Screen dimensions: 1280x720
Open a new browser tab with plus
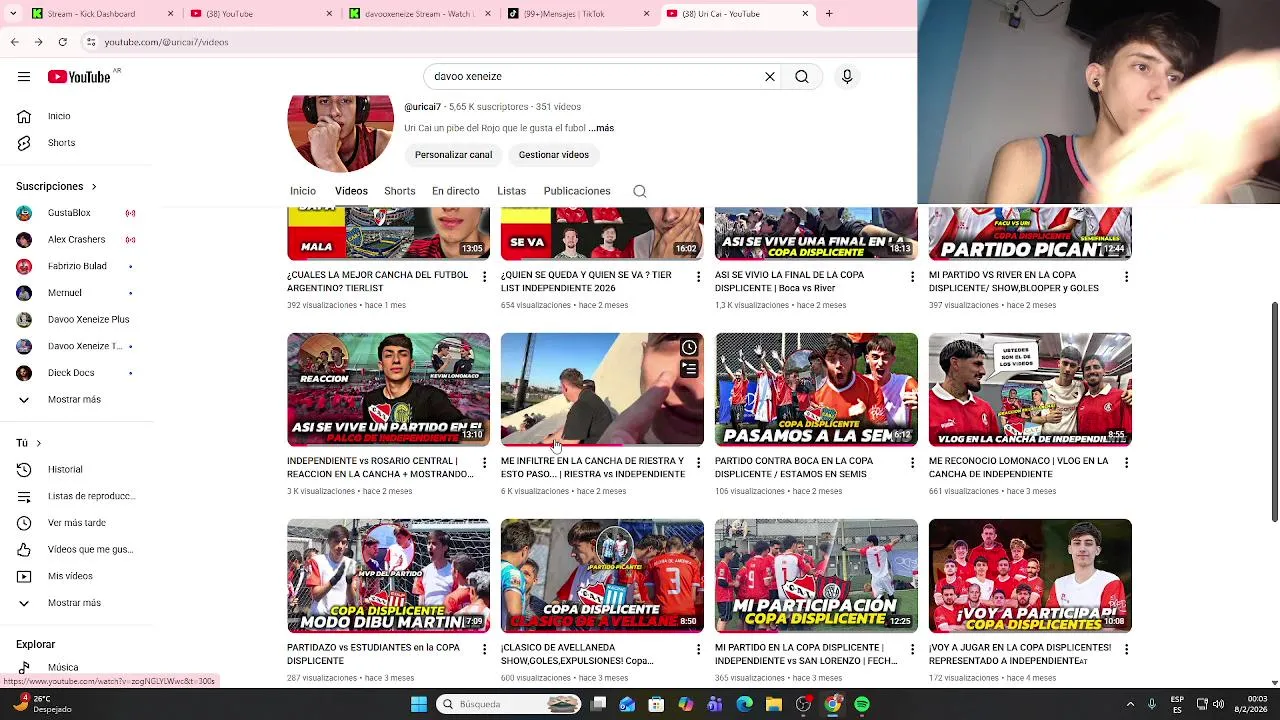[x=829, y=14]
